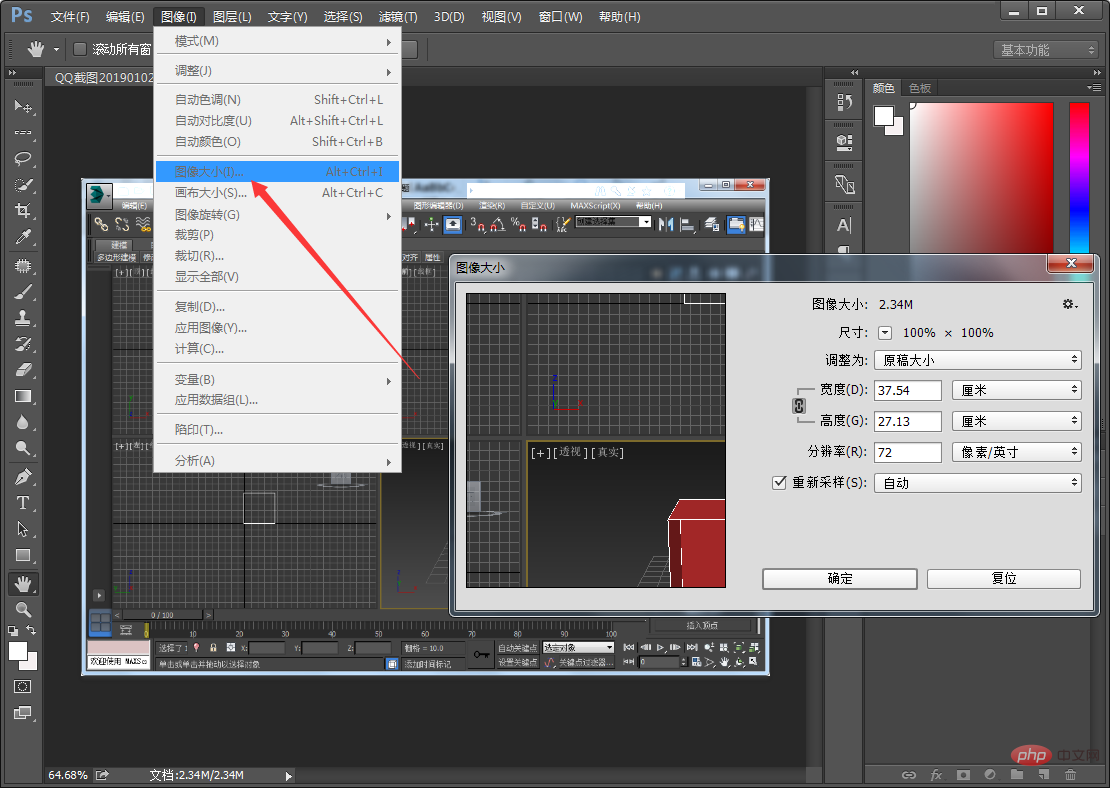Open status bar document info arrow
1110x788 pixels.
point(289,776)
